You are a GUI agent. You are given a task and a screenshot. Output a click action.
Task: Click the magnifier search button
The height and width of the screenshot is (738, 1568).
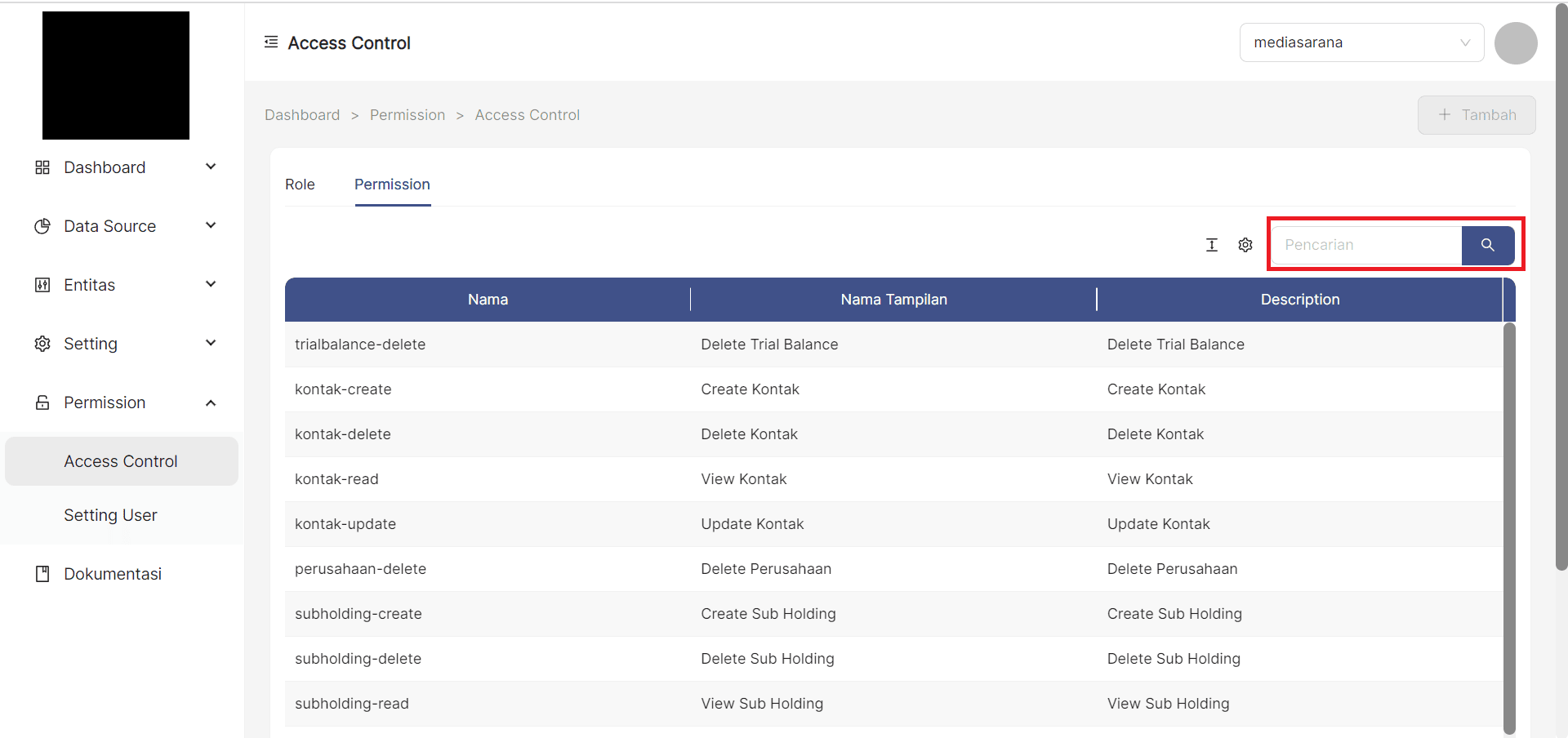pos(1487,245)
